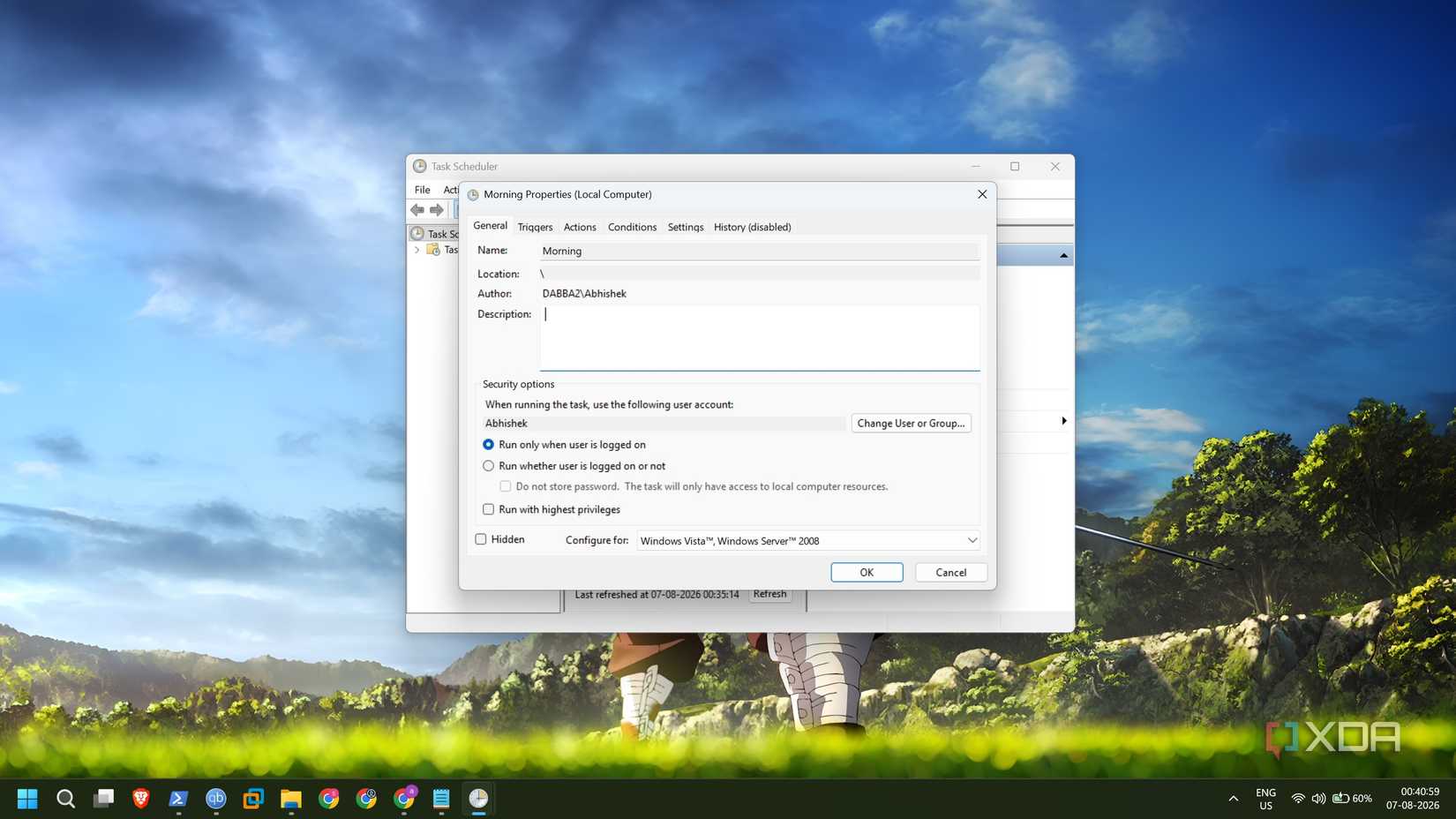1456x819 pixels.
Task: Click Cancel in Morning Properties dialog
Action: pyautogui.click(x=950, y=573)
